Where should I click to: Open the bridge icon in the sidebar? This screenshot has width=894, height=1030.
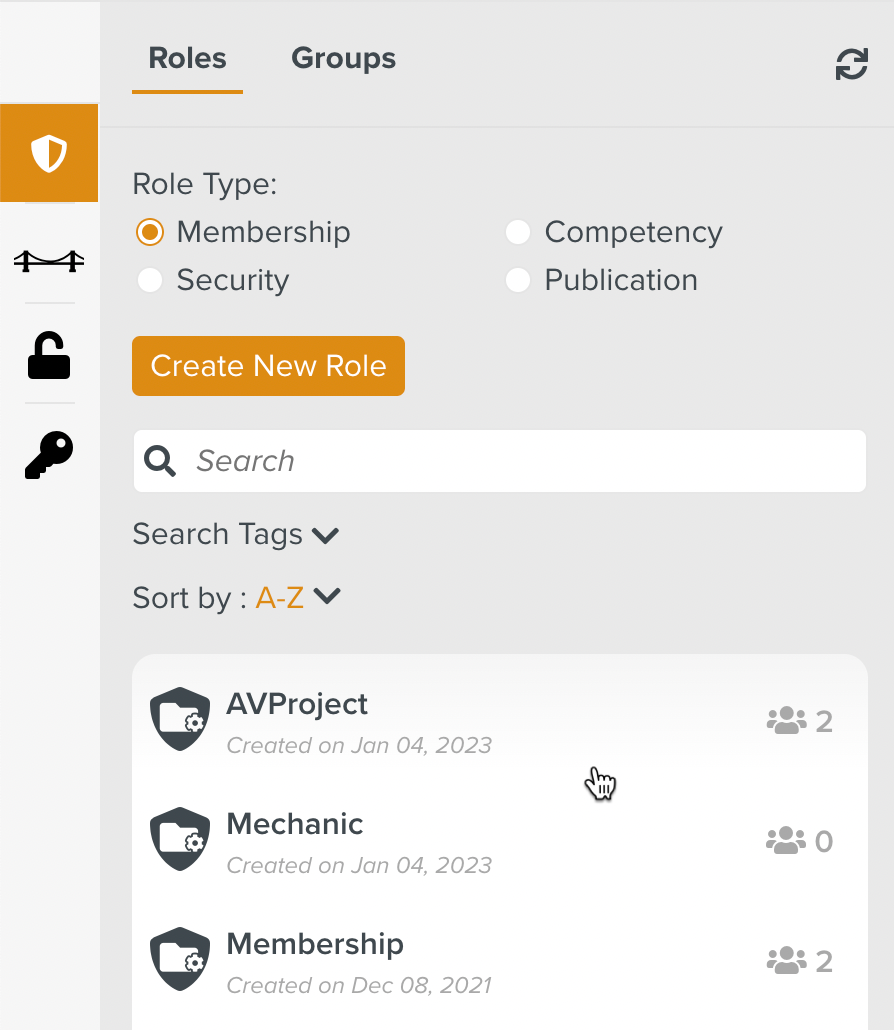coord(49,261)
